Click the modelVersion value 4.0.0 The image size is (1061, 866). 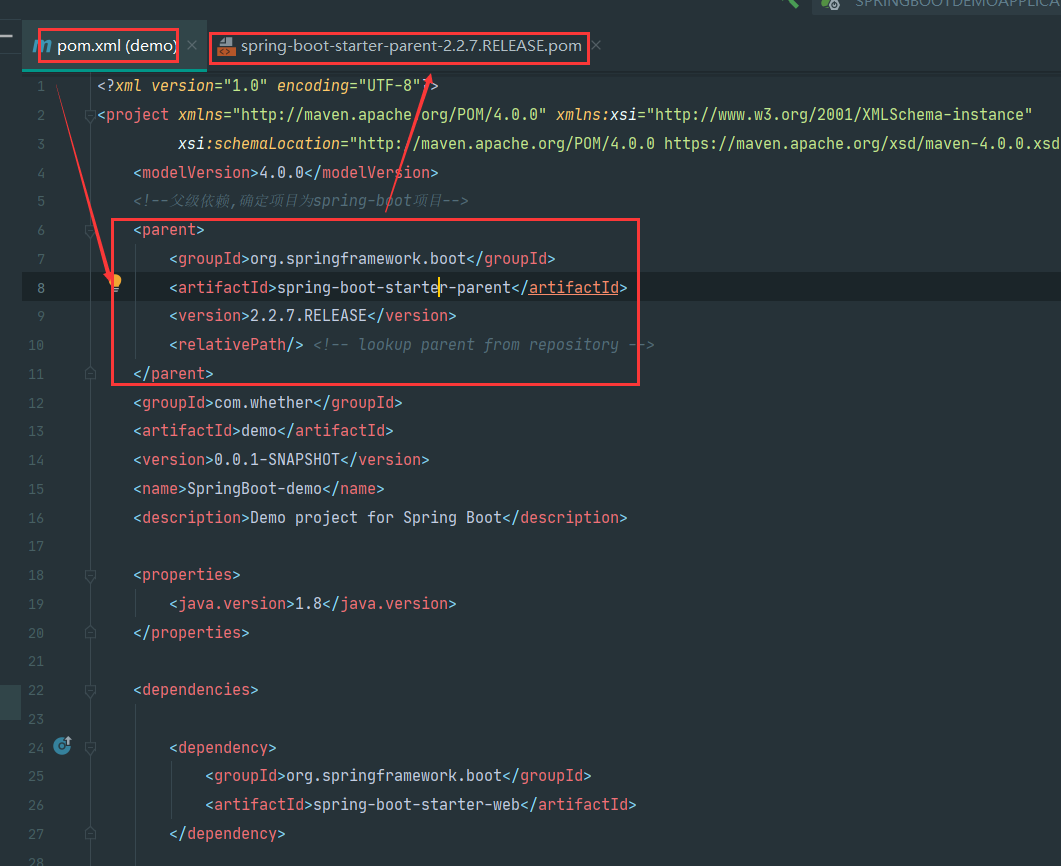(281, 173)
